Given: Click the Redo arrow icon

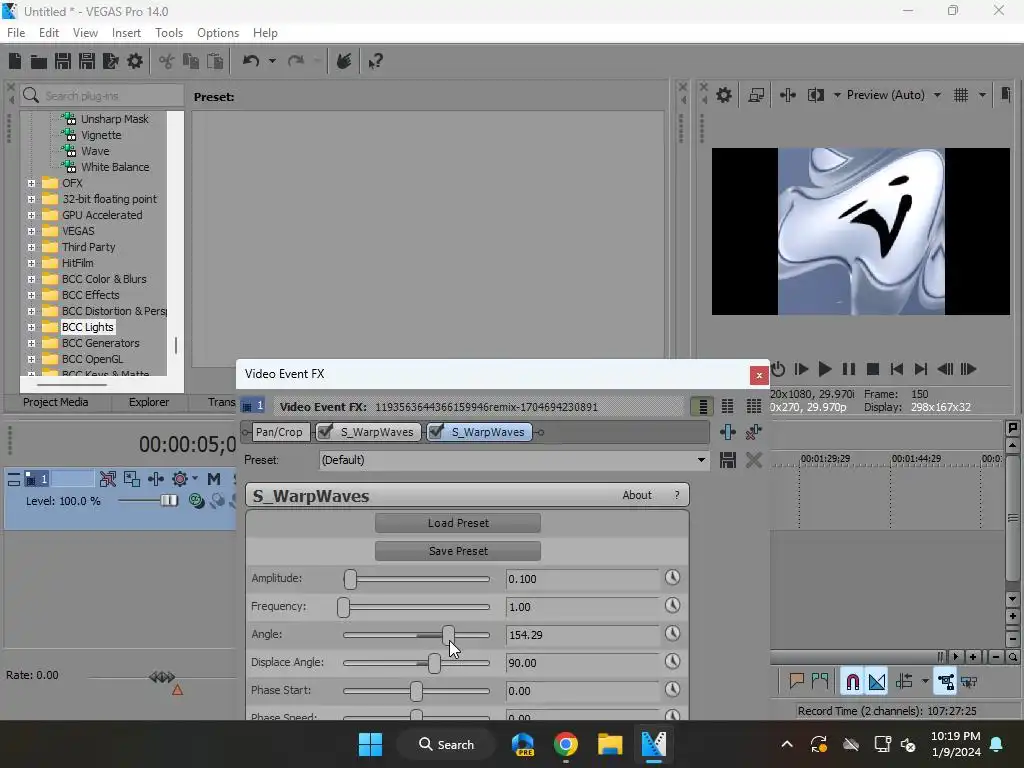Looking at the screenshot, I should [296, 61].
